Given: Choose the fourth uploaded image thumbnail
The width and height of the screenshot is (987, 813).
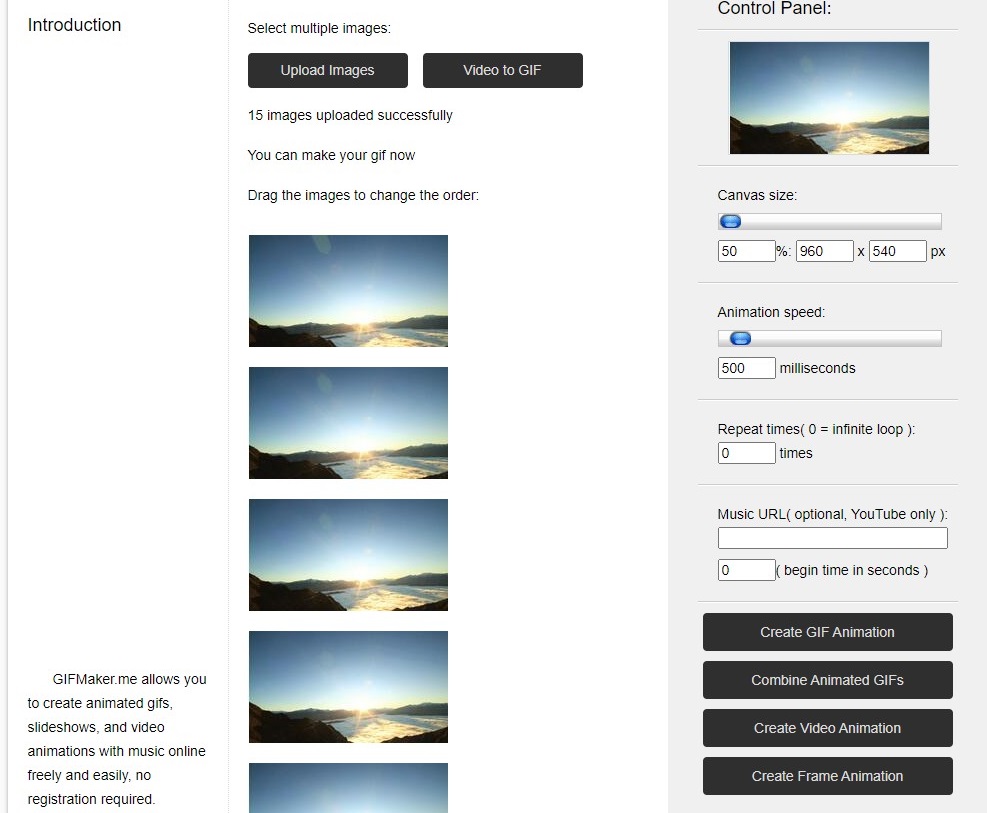Looking at the screenshot, I should tap(348, 687).
